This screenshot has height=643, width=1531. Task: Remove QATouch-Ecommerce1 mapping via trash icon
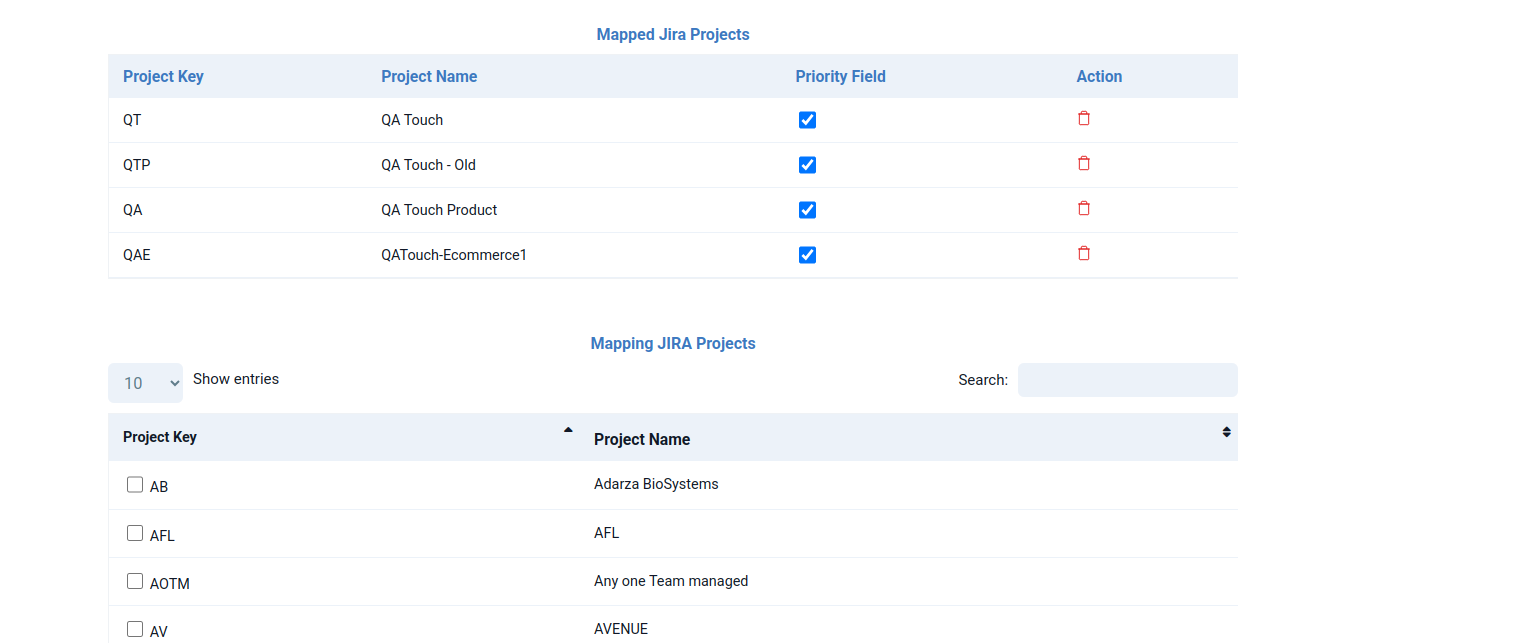pyautogui.click(x=1083, y=254)
